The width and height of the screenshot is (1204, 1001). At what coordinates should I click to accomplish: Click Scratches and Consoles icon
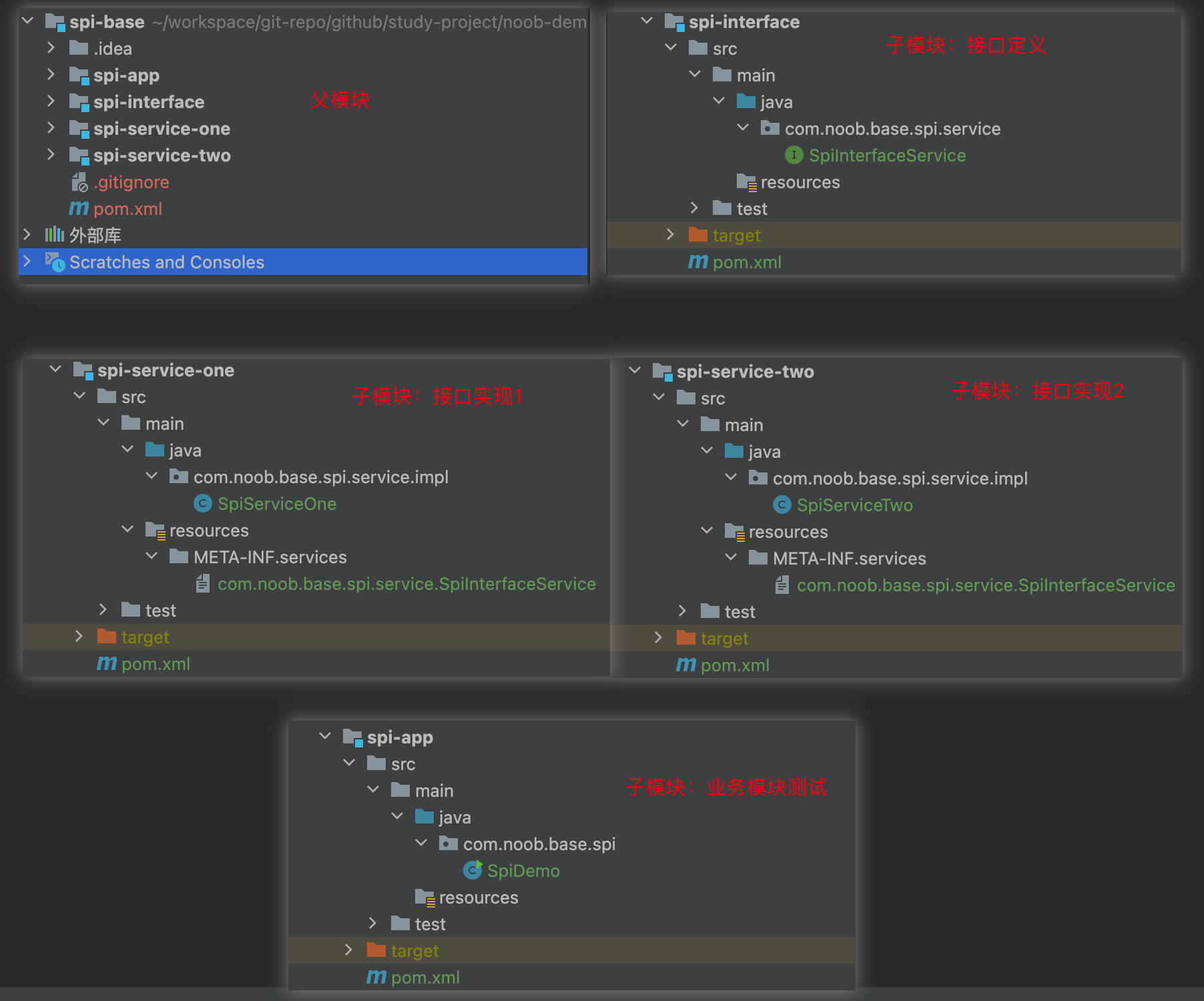[x=55, y=262]
